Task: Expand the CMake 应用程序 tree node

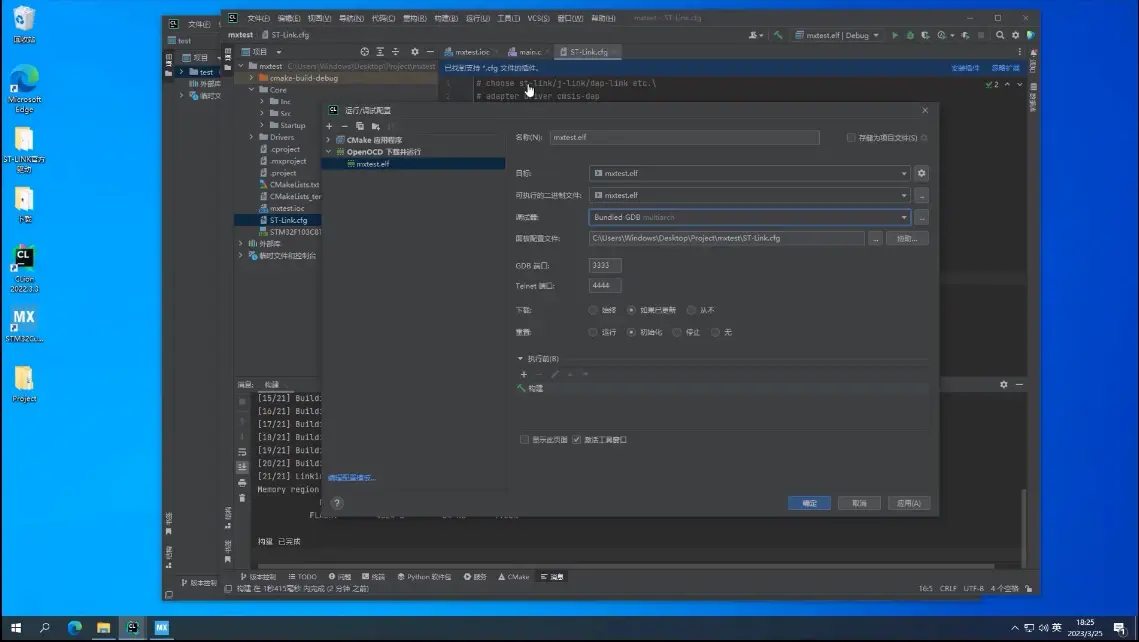Action: click(x=328, y=140)
